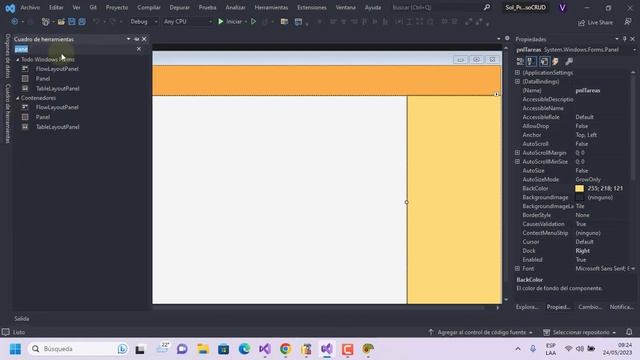Image resolution: width=640 pixels, height=360 pixels.
Task: Switch to the Cambio... bottom tab
Action: click(x=590, y=307)
